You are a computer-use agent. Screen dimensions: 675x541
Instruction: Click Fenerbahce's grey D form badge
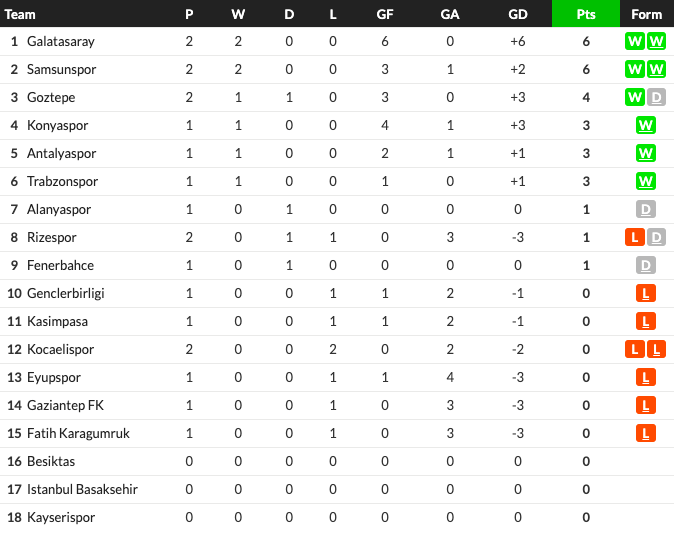pyautogui.click(x=646, y=265)
